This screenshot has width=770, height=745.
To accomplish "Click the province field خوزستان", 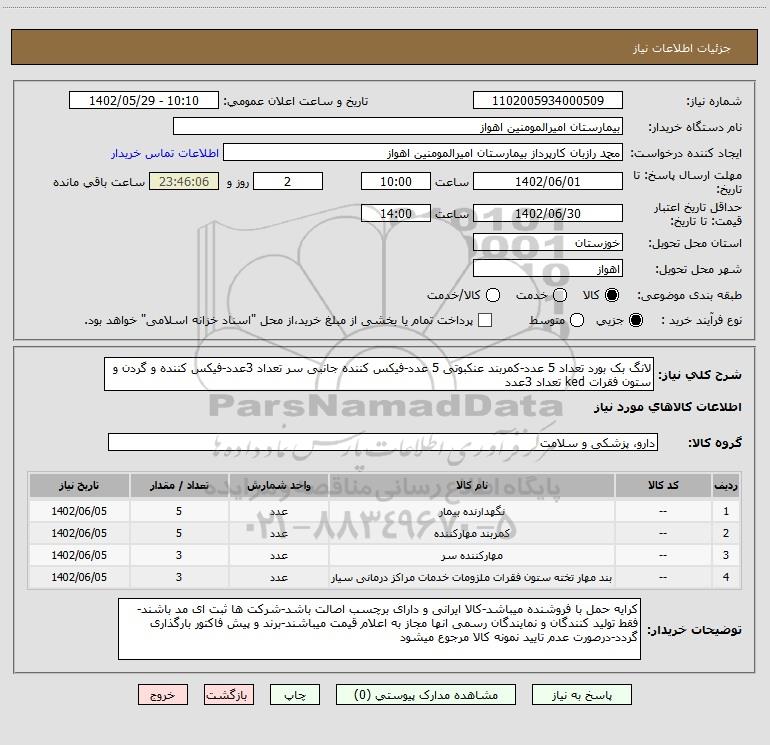I will click(x=548, y=243).
